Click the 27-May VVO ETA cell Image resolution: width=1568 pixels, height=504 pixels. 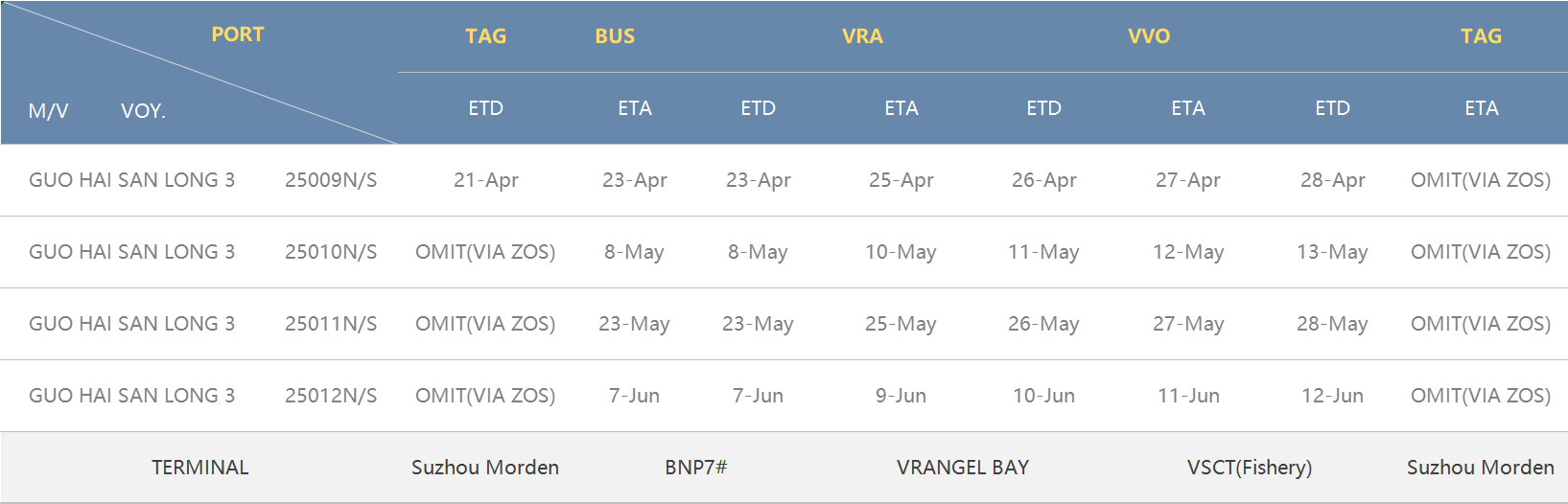(1188, 324)
